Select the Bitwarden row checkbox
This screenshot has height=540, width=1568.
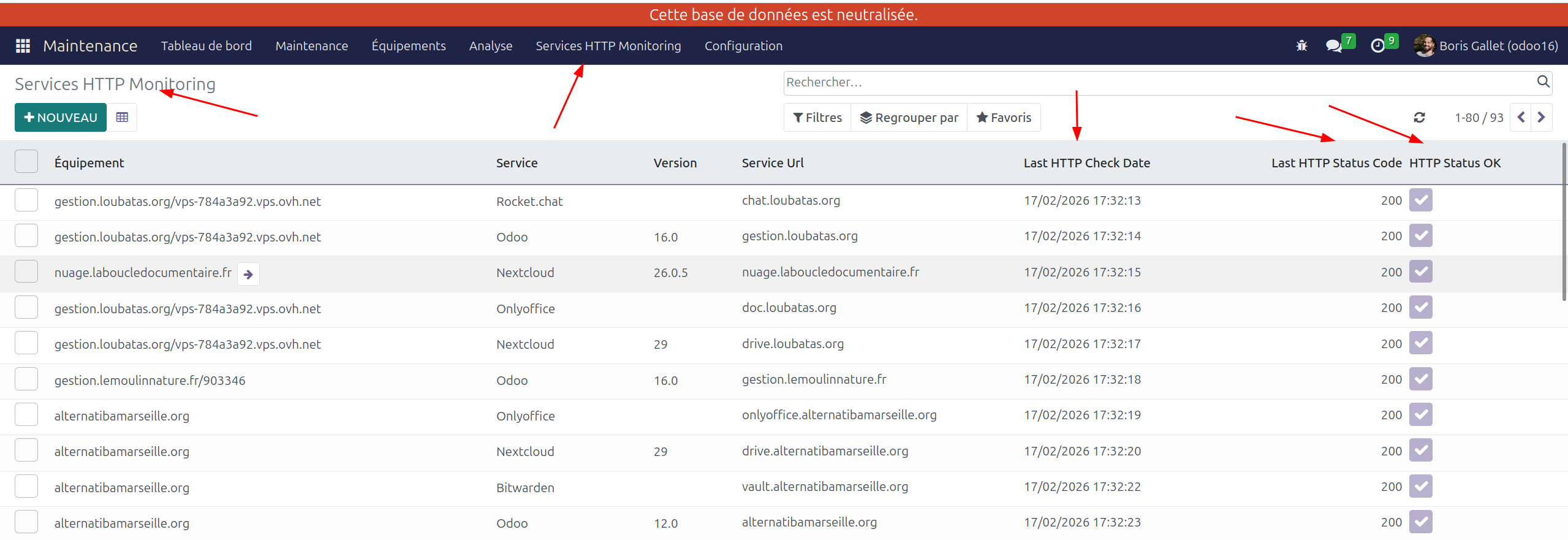(x=26, y=487)
